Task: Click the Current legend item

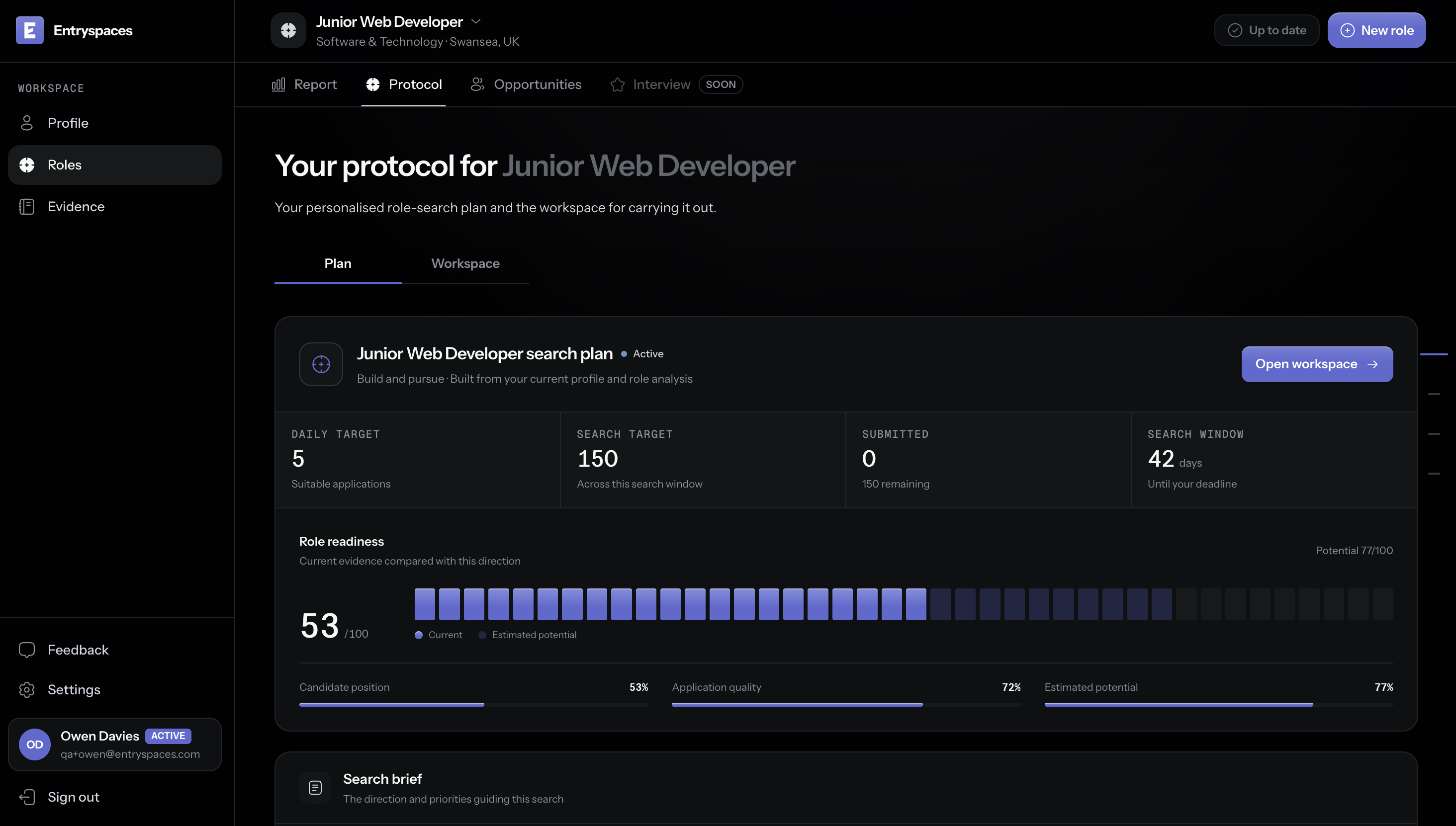Action: click(x=438, y=635)
